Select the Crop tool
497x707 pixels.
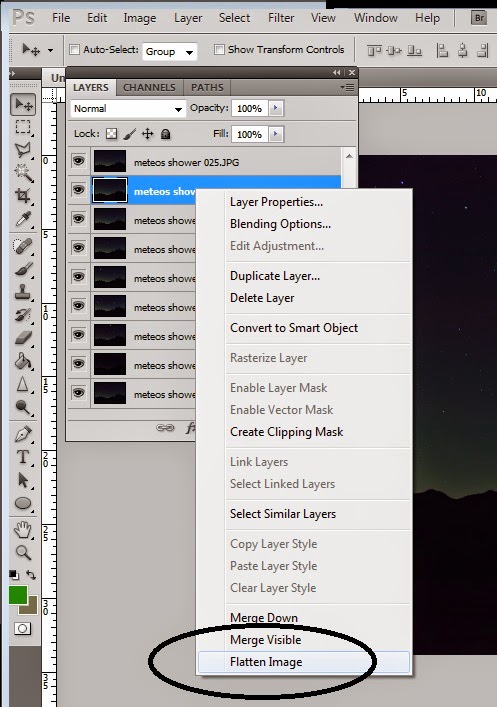coord(23,196)
